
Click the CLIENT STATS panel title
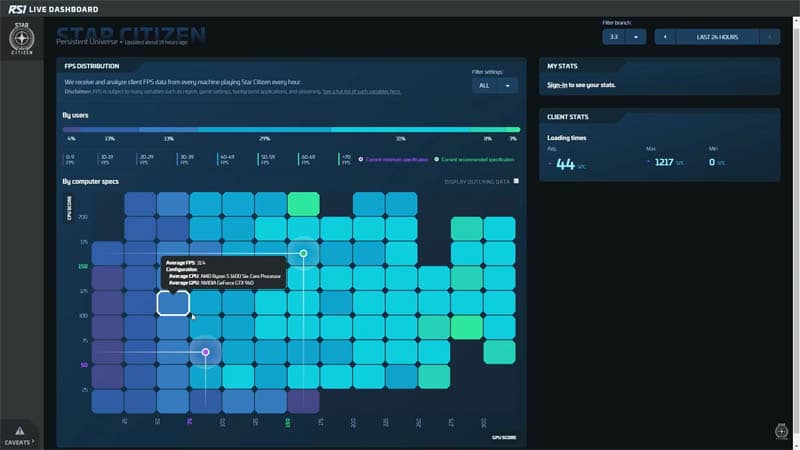click(x=568, y=117)
